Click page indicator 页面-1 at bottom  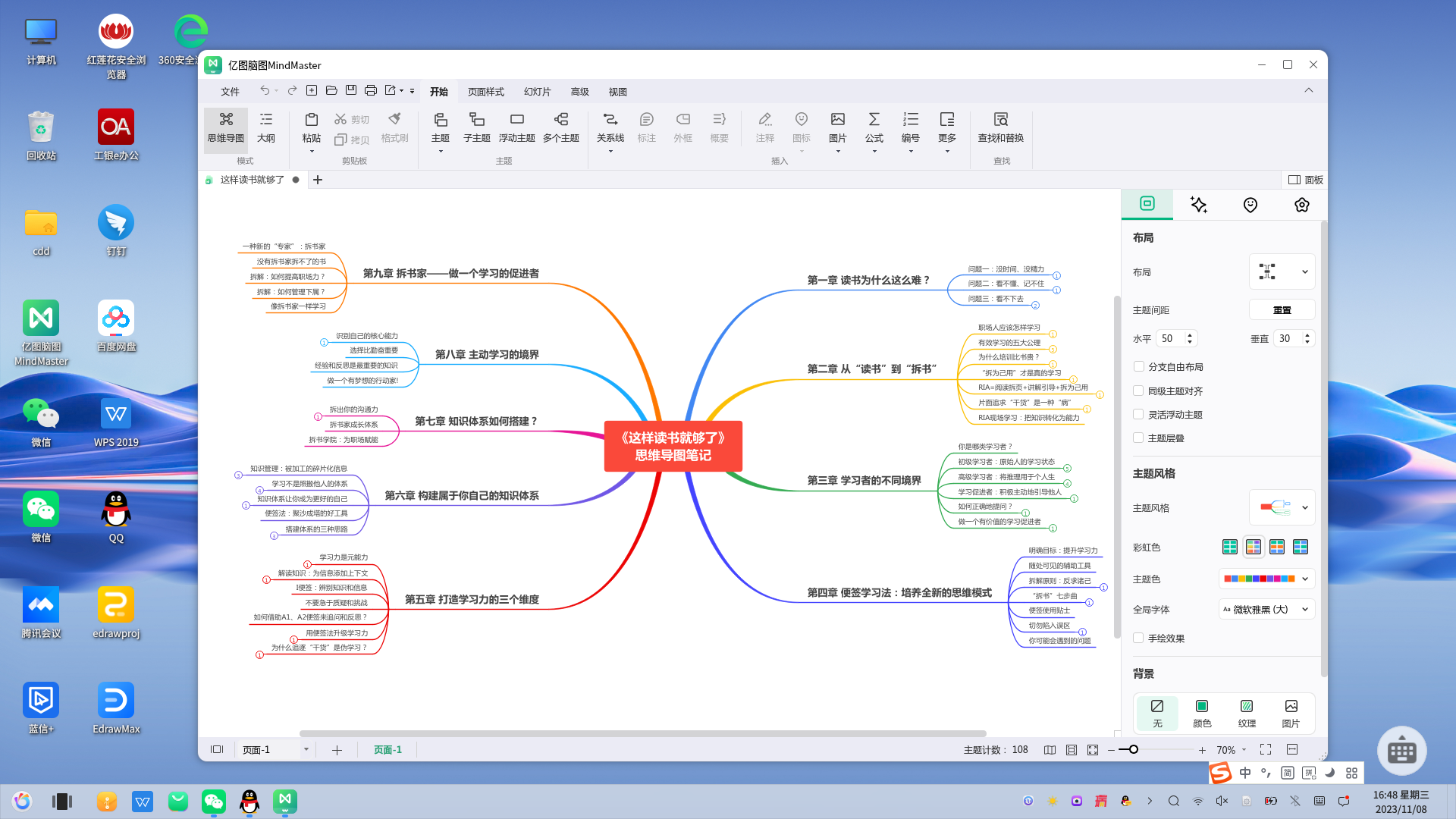(388, 749)
